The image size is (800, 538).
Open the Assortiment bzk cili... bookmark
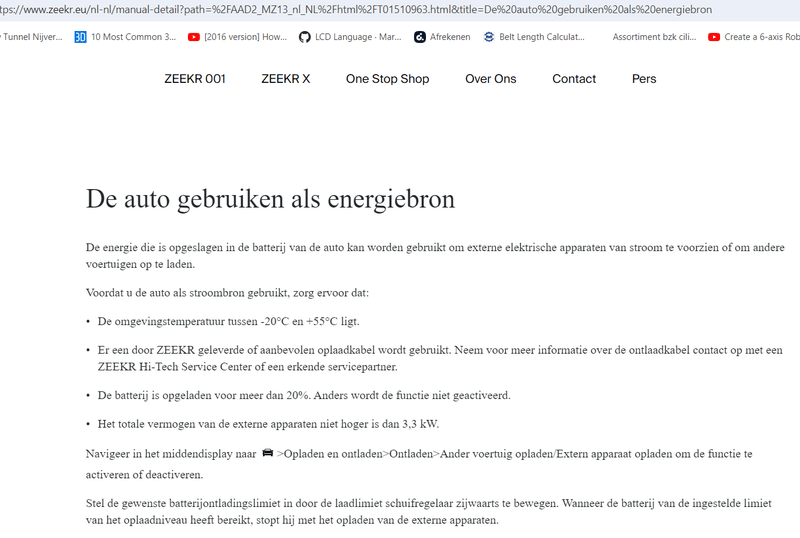pyautogui.click(x=654, y=37)
